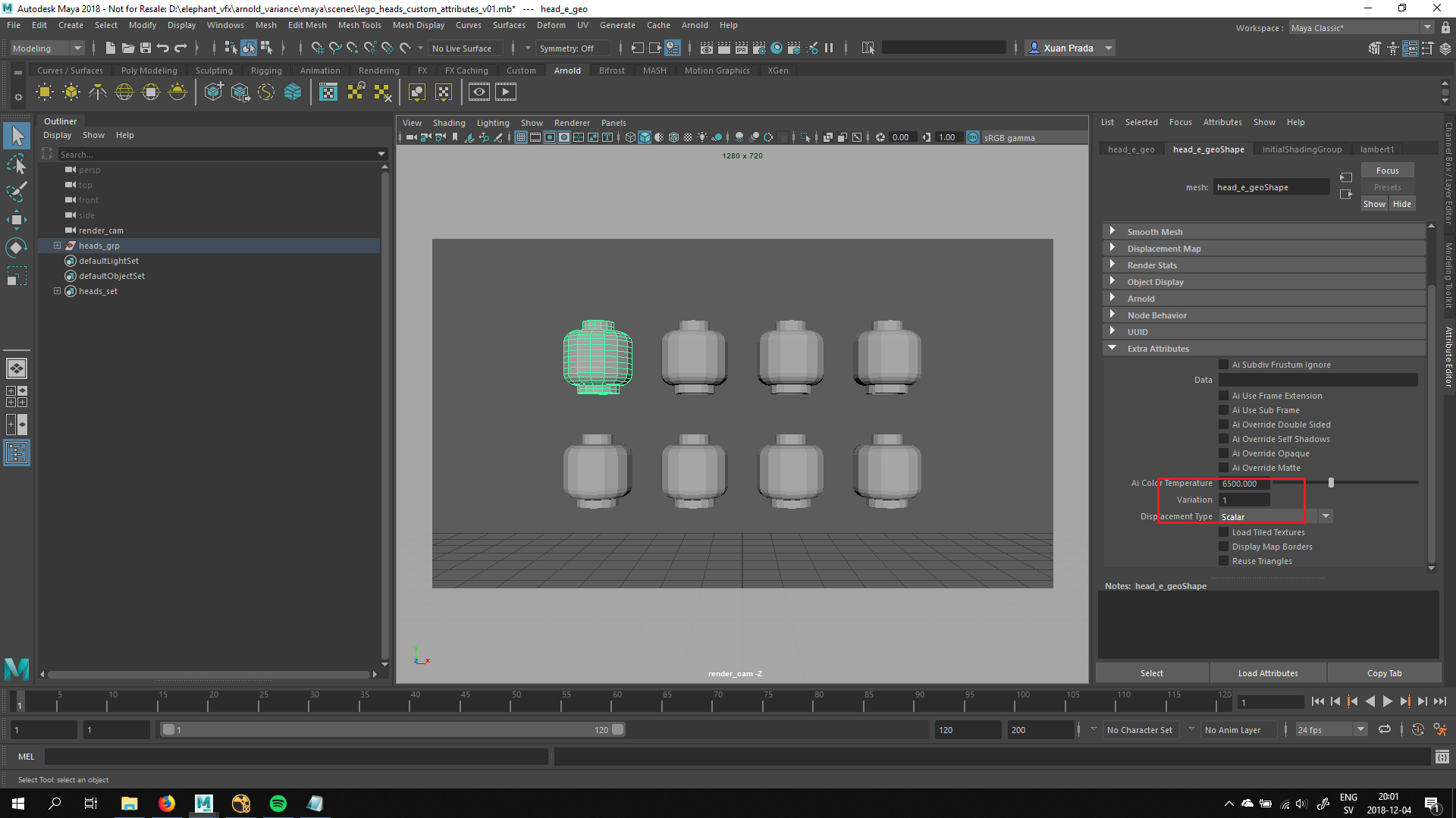1456x818 pixels.
Task: Enable Ai Use Frame Extension checkbox
Action: (1223, 396)
